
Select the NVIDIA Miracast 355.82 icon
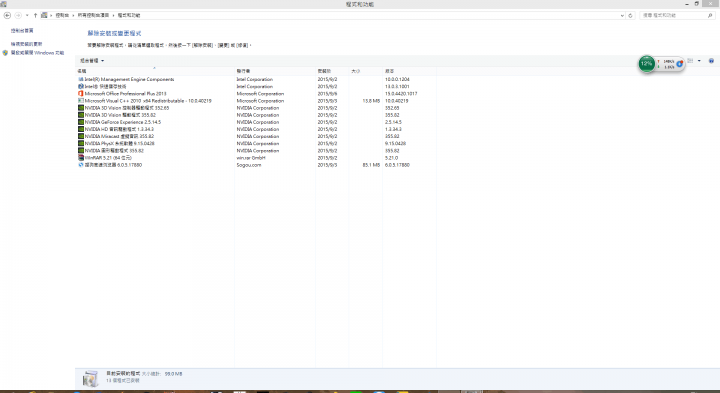81,136
